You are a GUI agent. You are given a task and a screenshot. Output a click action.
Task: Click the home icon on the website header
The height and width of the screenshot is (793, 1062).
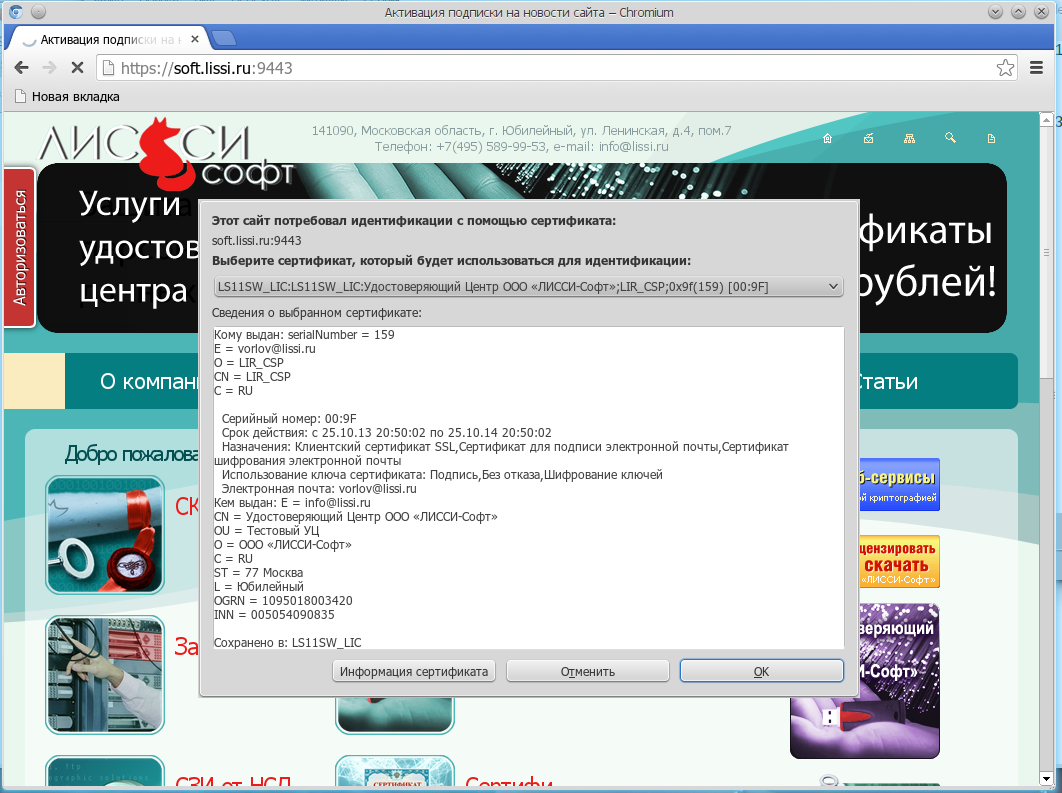(x=827, y=139)
